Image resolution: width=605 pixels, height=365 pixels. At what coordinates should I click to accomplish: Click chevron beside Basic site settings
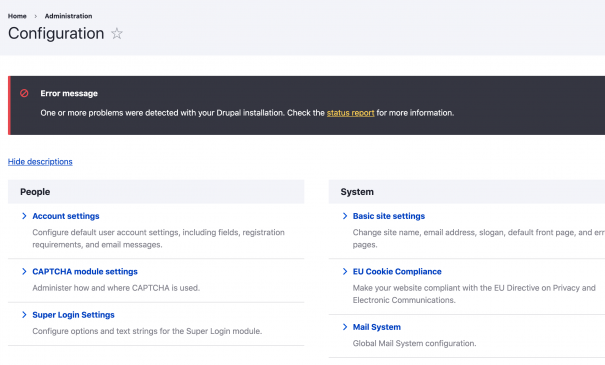(345, 216)
